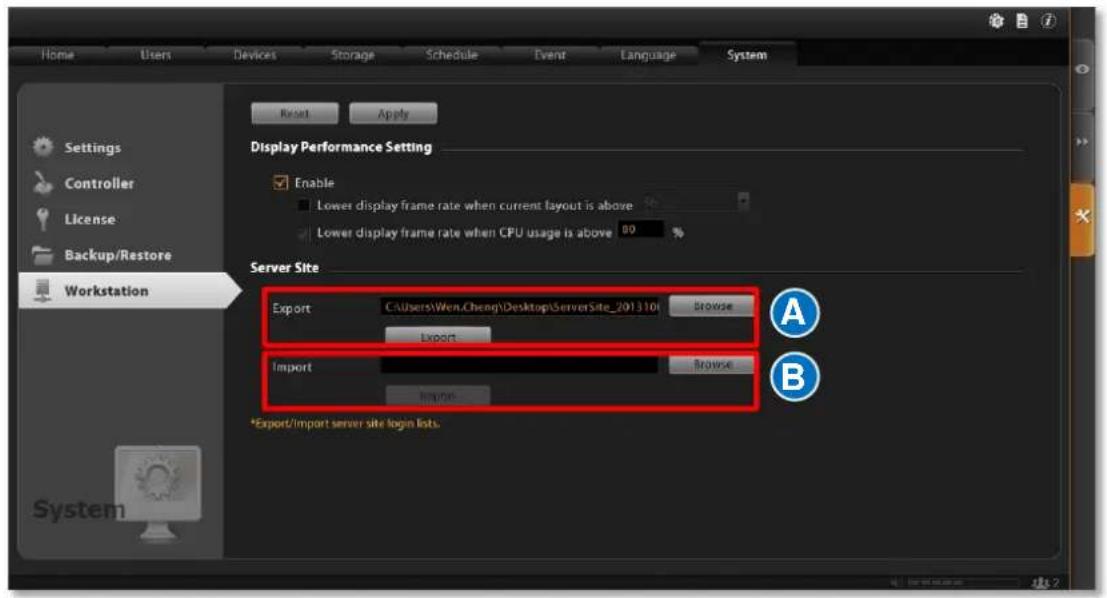Image resolution: width=1107 pixels, height=598 pixels.
Task: Click the document log icon at top right
Action: click(1022, 21)
